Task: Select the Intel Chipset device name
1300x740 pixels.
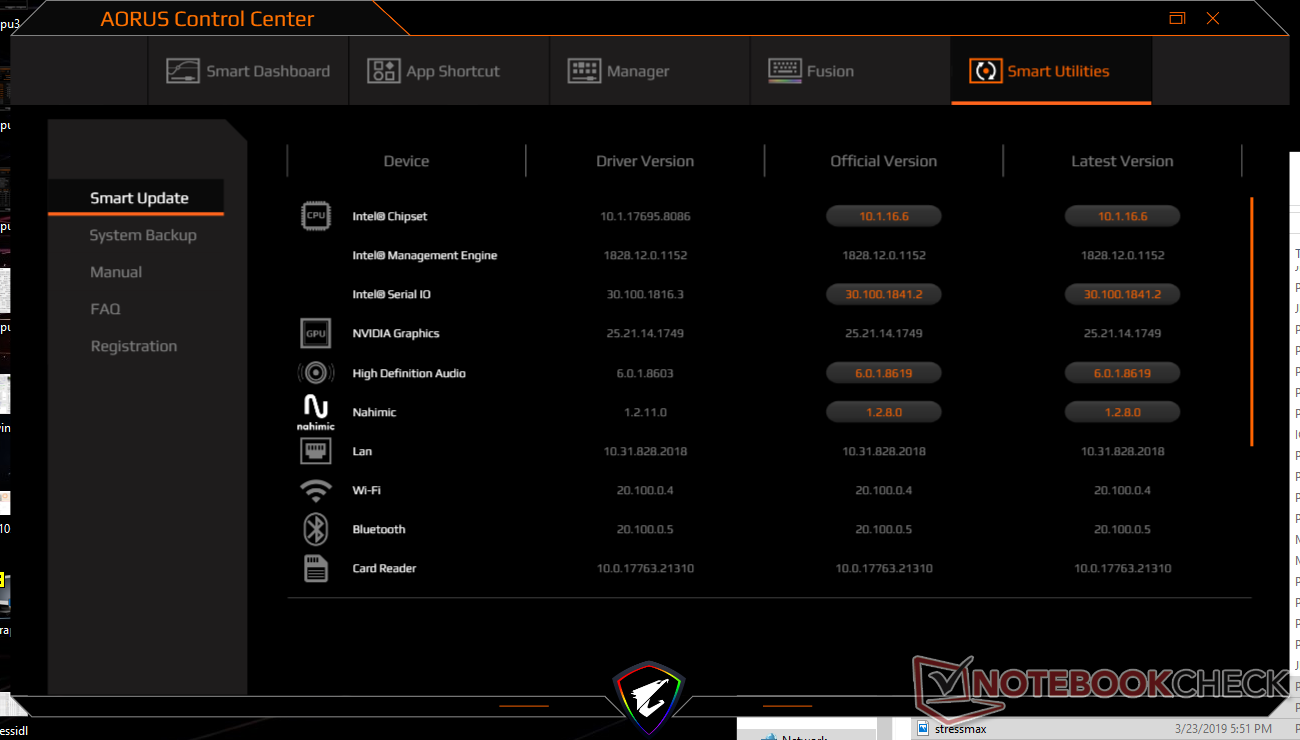Action: [390, 216]
